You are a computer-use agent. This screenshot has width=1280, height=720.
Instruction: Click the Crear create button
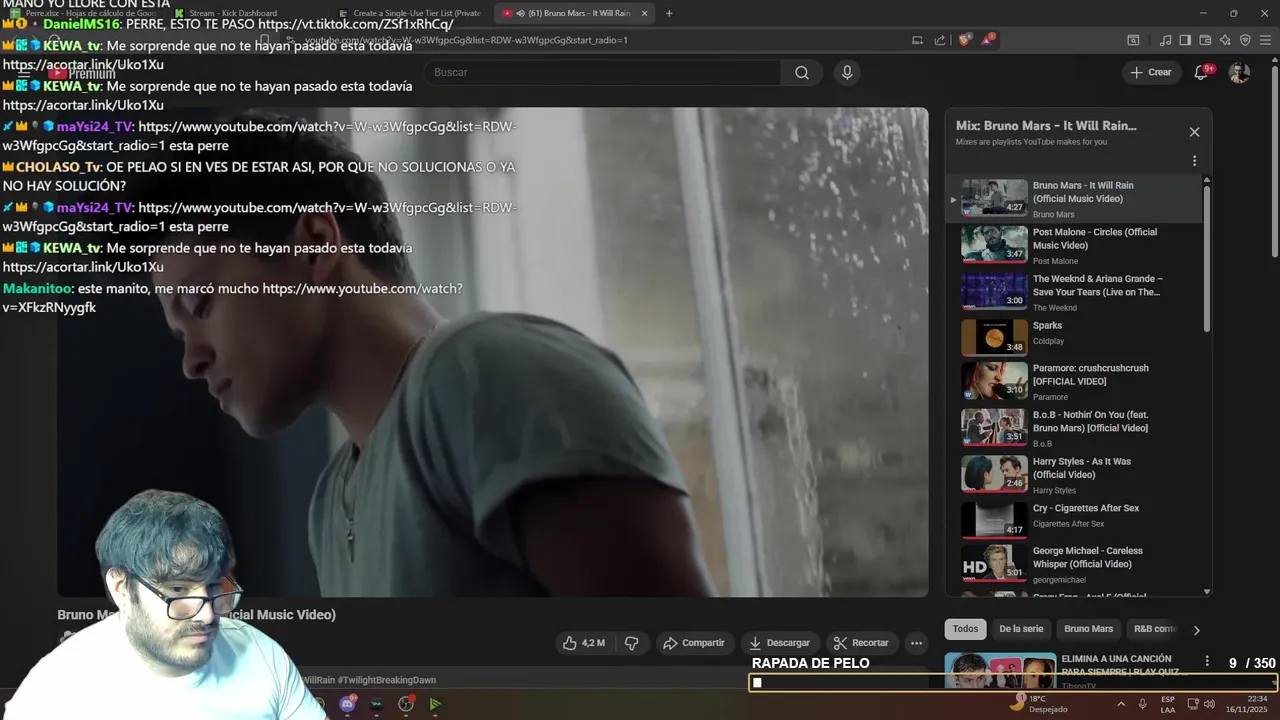pos(1150,72)
